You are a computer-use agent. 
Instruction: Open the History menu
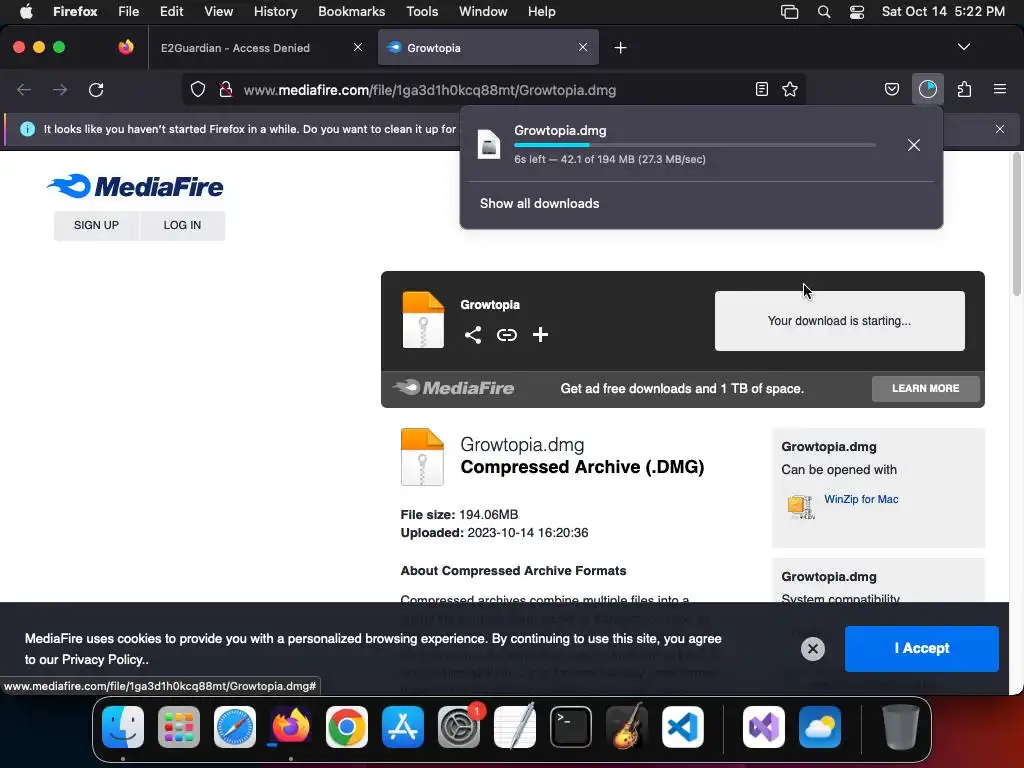point(276,12)
